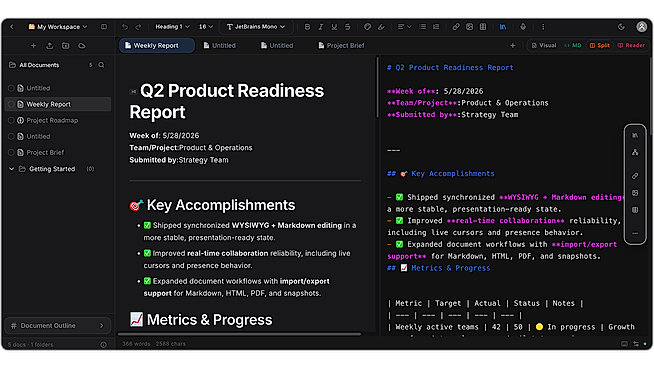Viewport: 654px width, 368px height.
Task: Click the visual editor's vertical scrollbar
Action: [x=377, y=87]
